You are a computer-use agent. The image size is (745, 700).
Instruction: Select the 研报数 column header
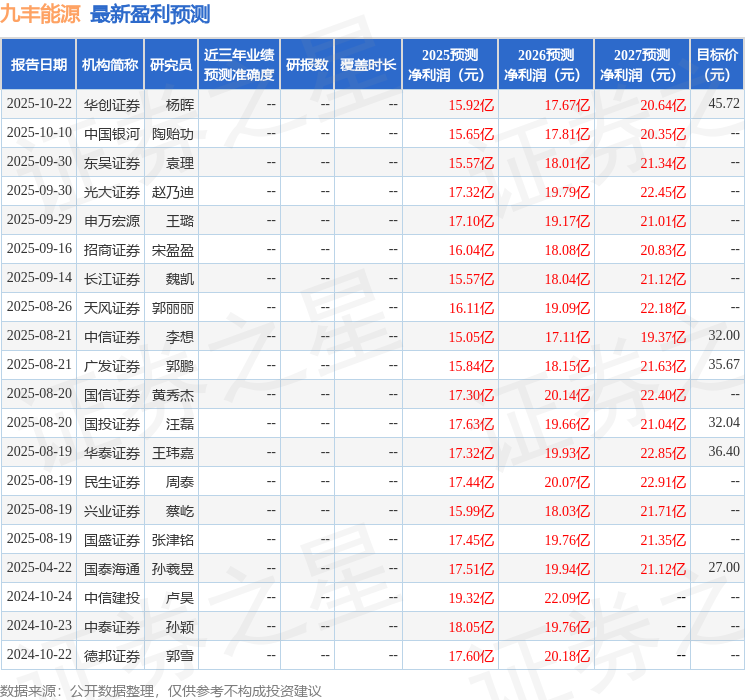click(307, 65)
